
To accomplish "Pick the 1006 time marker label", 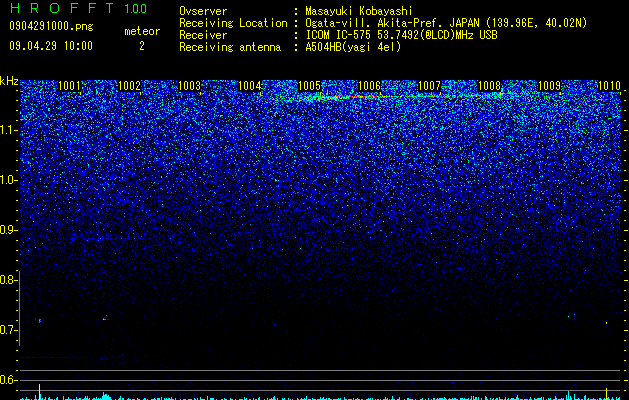I will point(369,86).
